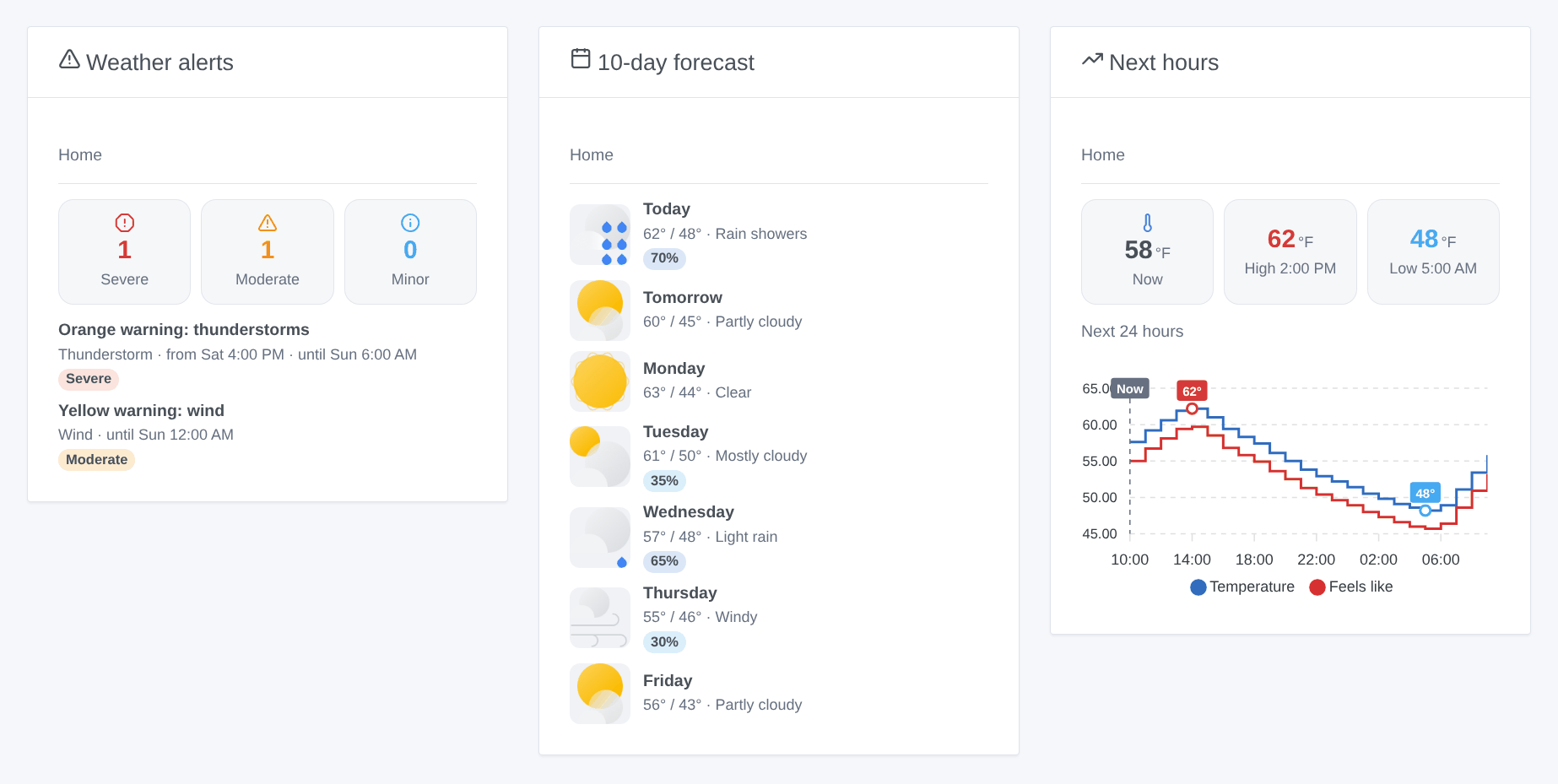Viewport: 1558px width, 784px height.
Task: Click the Severe badge under thunderstorms warning
Action: (89, 379)
